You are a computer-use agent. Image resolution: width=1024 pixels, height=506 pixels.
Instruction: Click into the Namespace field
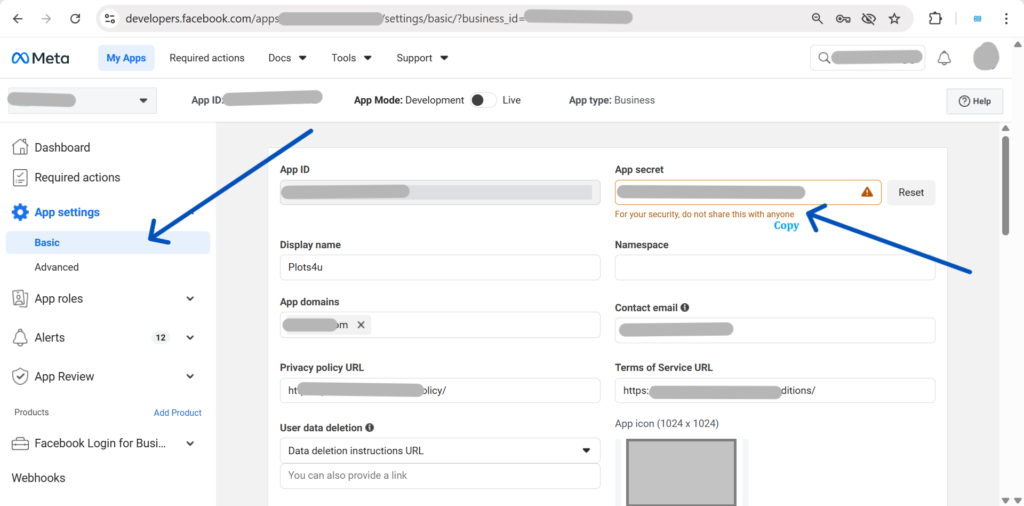tap(775, 267)
